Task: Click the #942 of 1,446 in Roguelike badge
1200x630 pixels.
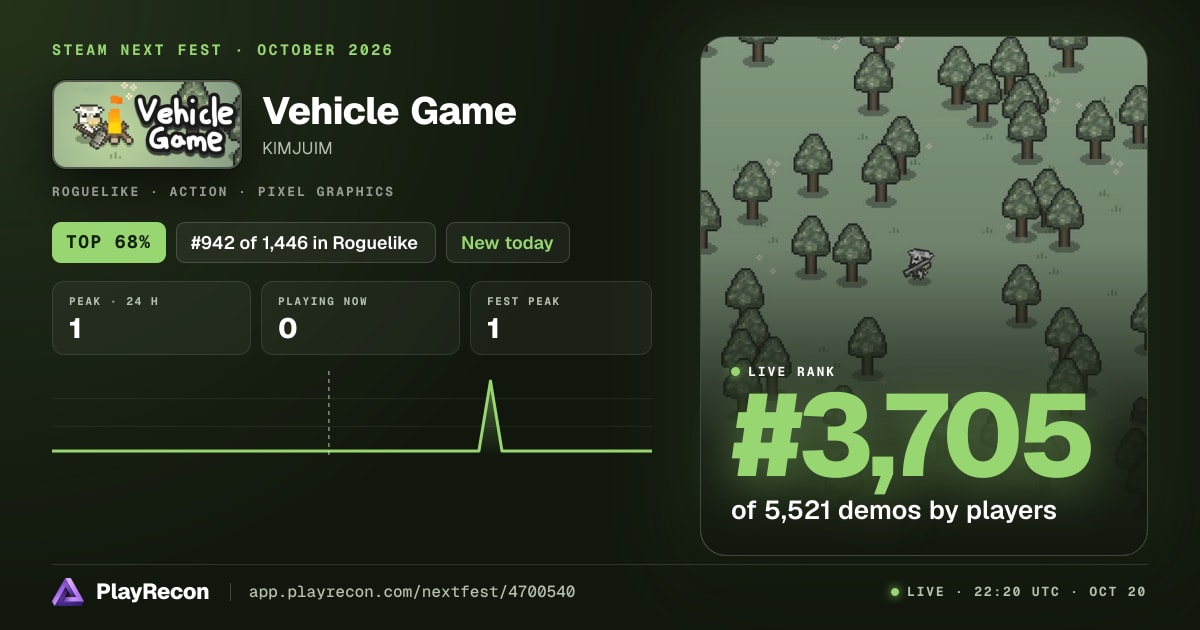Action: coord(306,242)
